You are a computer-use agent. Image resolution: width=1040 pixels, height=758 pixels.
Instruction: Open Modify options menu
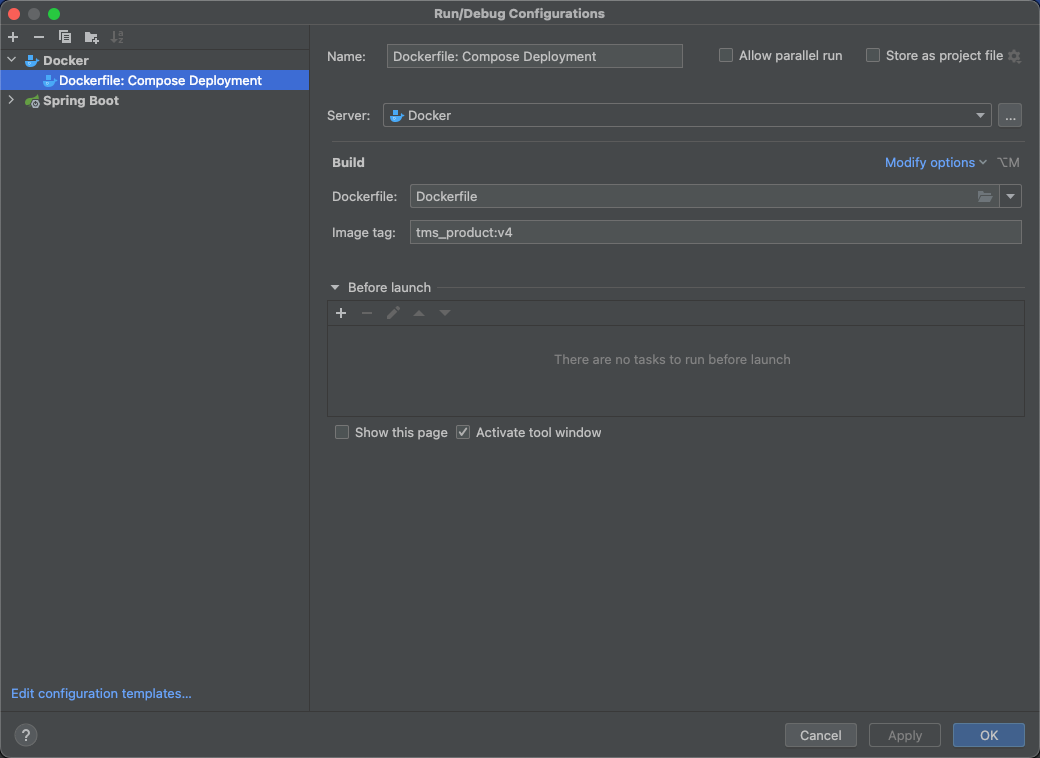[x=935, y=162]
